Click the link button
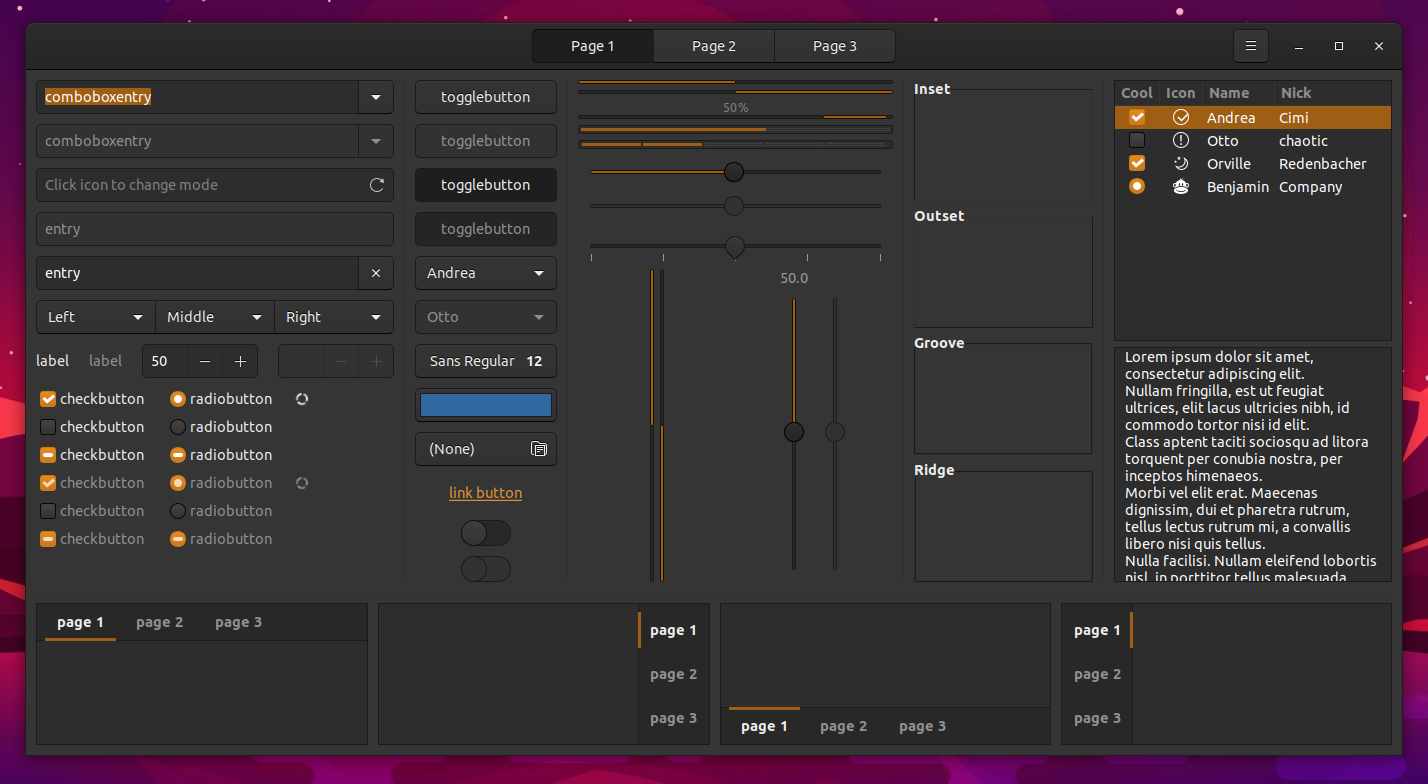The image size is (1428, 784). click(x=485, y=492)
